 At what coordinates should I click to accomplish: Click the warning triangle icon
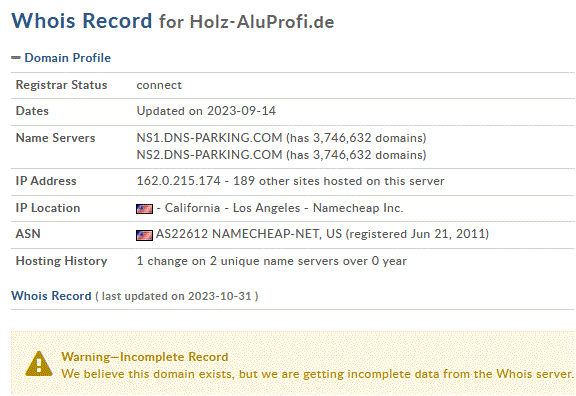point(39,364)
